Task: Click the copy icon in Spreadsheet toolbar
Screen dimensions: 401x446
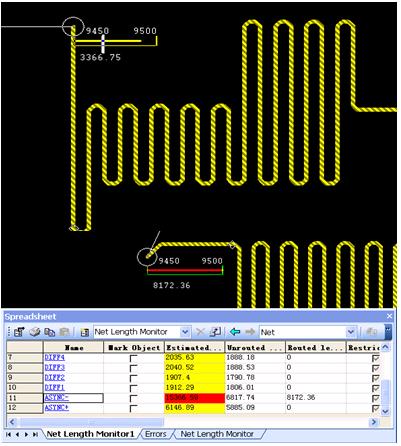Action: click(50, 332)
